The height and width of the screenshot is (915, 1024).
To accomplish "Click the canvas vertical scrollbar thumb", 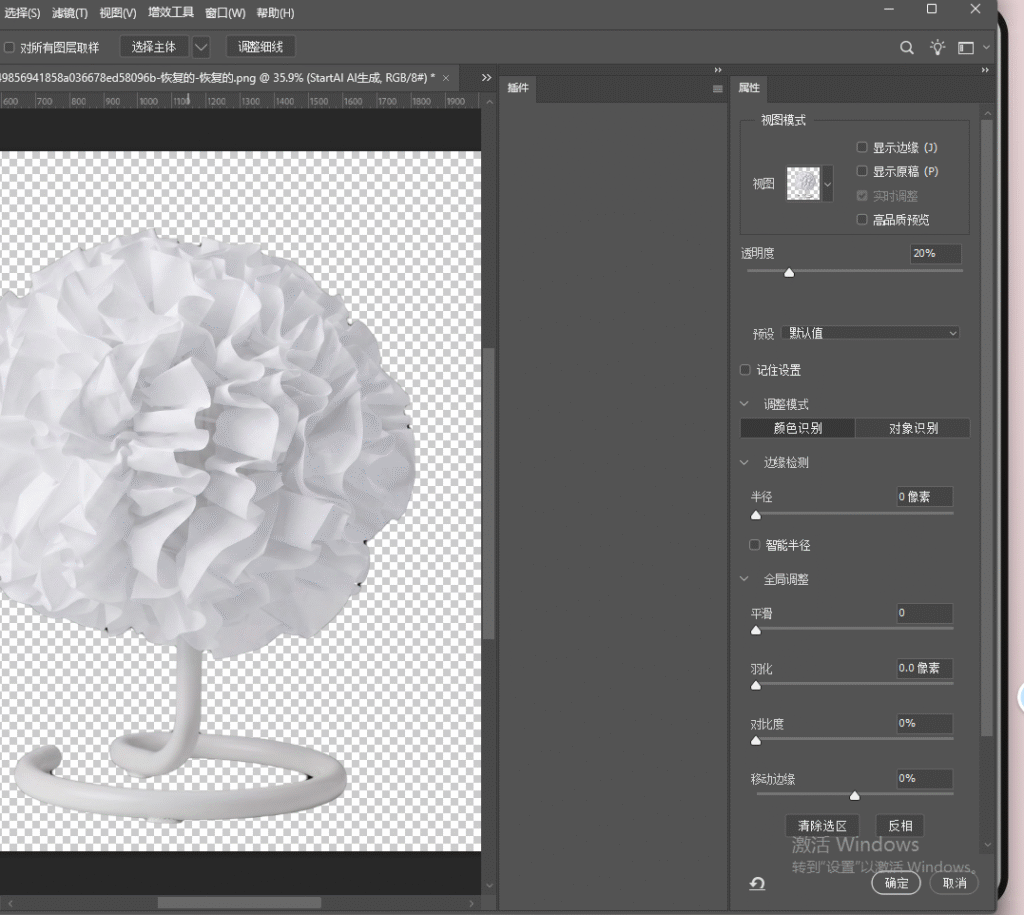I will 489,493.
